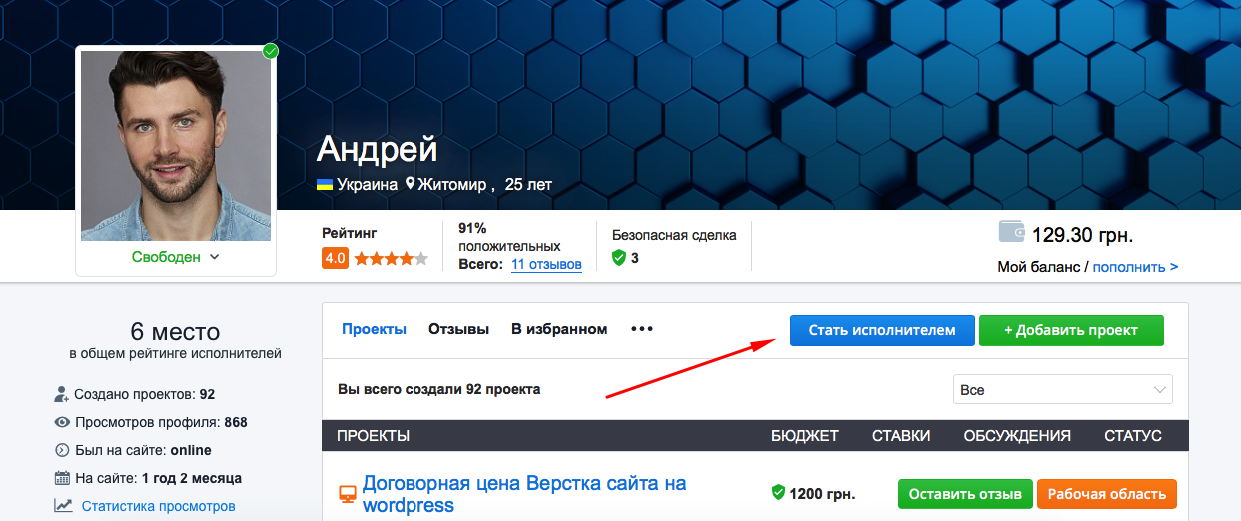Click the name Андрей in header
The width and height of the screenshot is (1241, 521).
[x=377, y=149]
